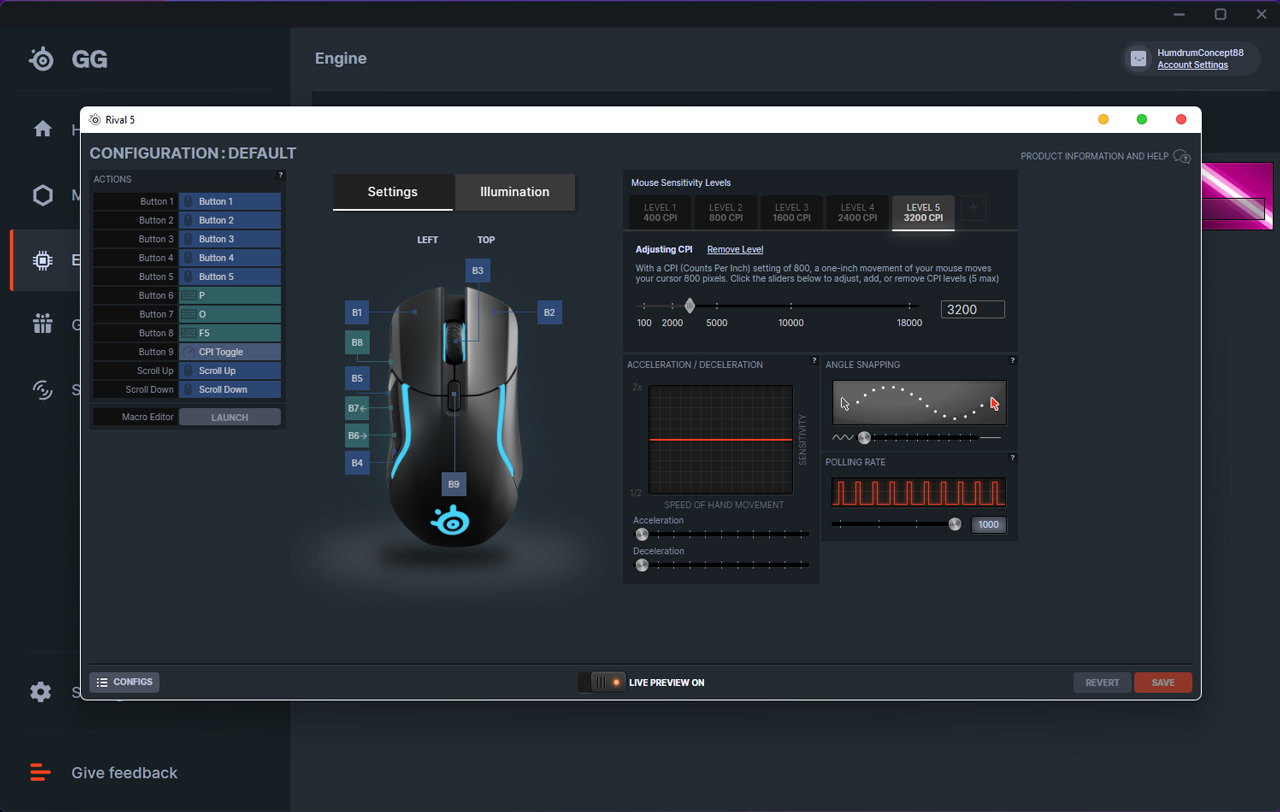Click the Deceleration slider handle
Screen dimensions: 1280x812
(642, 565)
